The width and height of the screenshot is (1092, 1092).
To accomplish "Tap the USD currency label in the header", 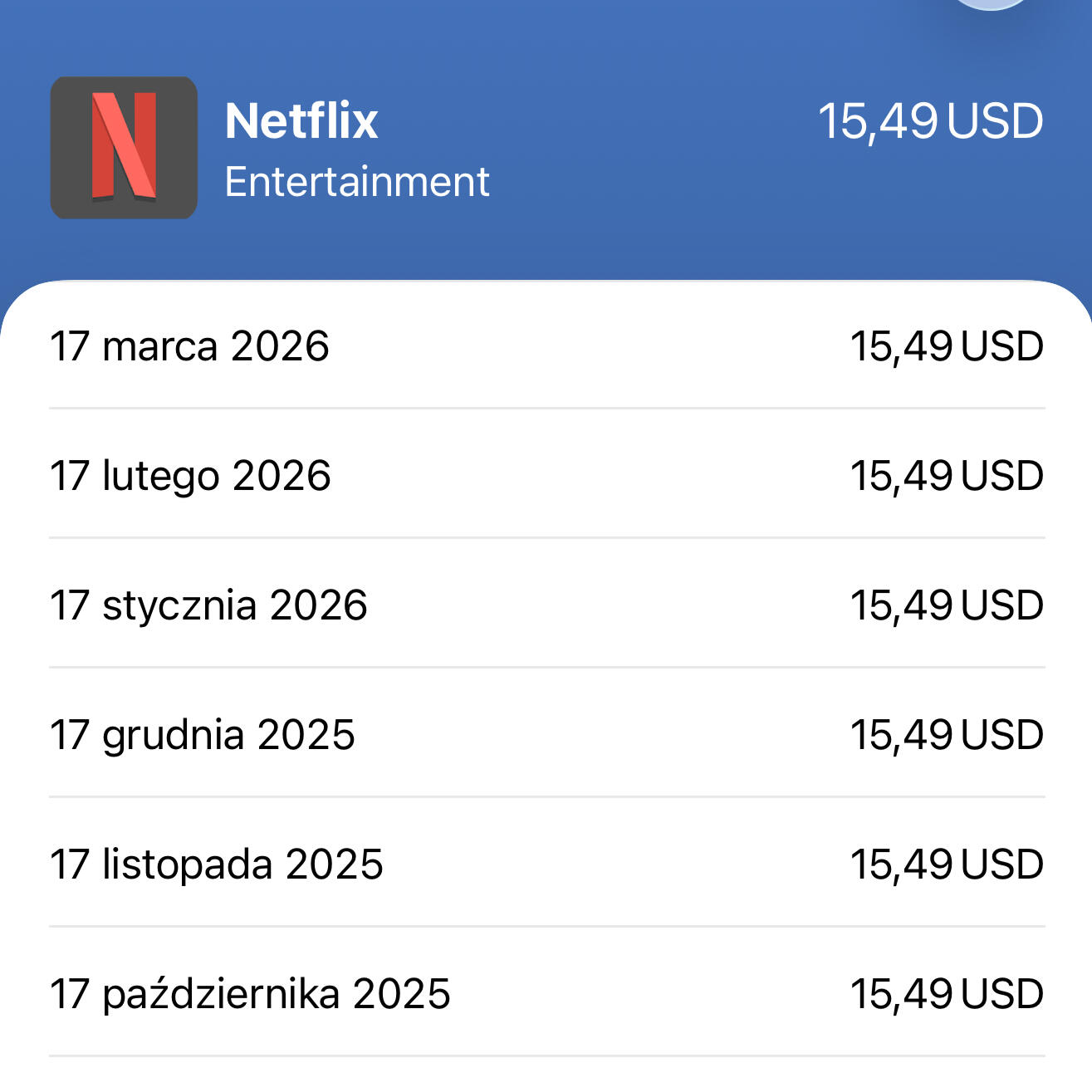I will point(995,121).
